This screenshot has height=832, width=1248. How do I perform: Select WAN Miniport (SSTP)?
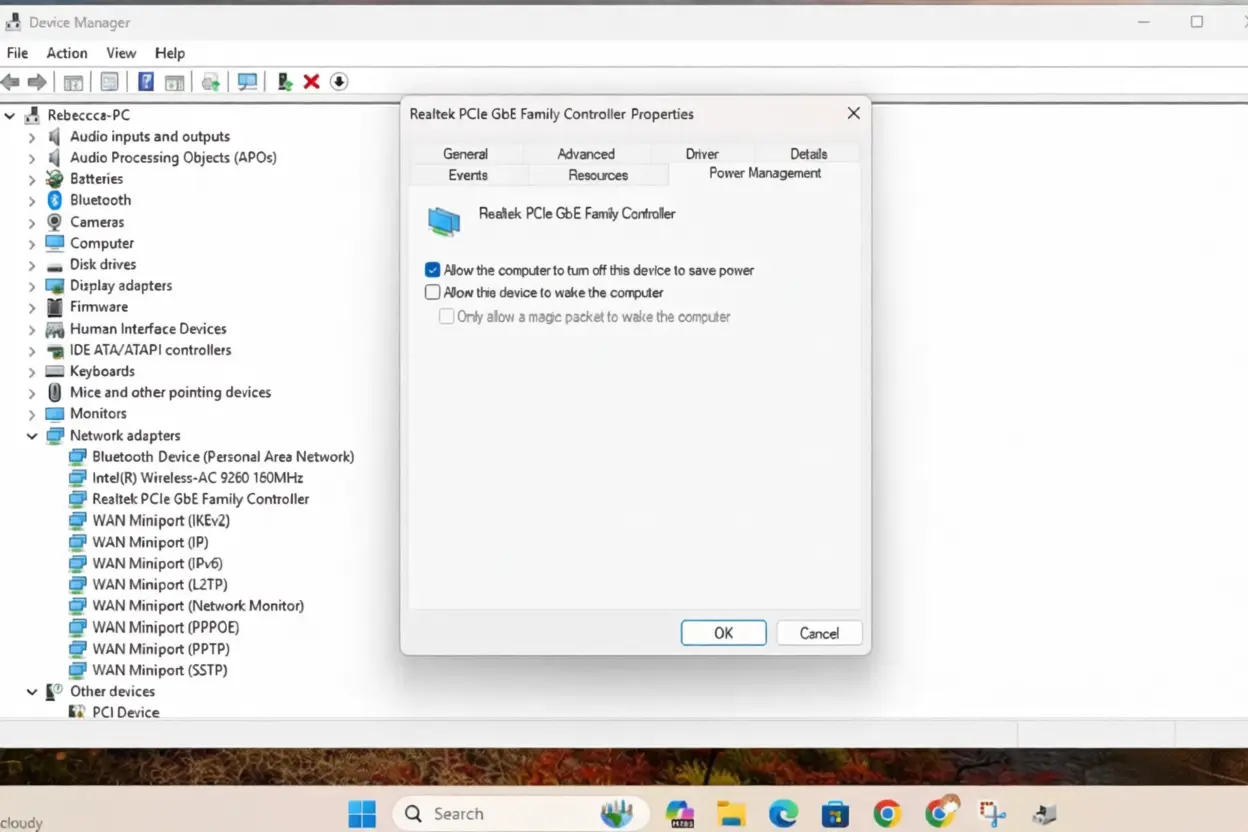pyautogui.click(x=160, y=670)
